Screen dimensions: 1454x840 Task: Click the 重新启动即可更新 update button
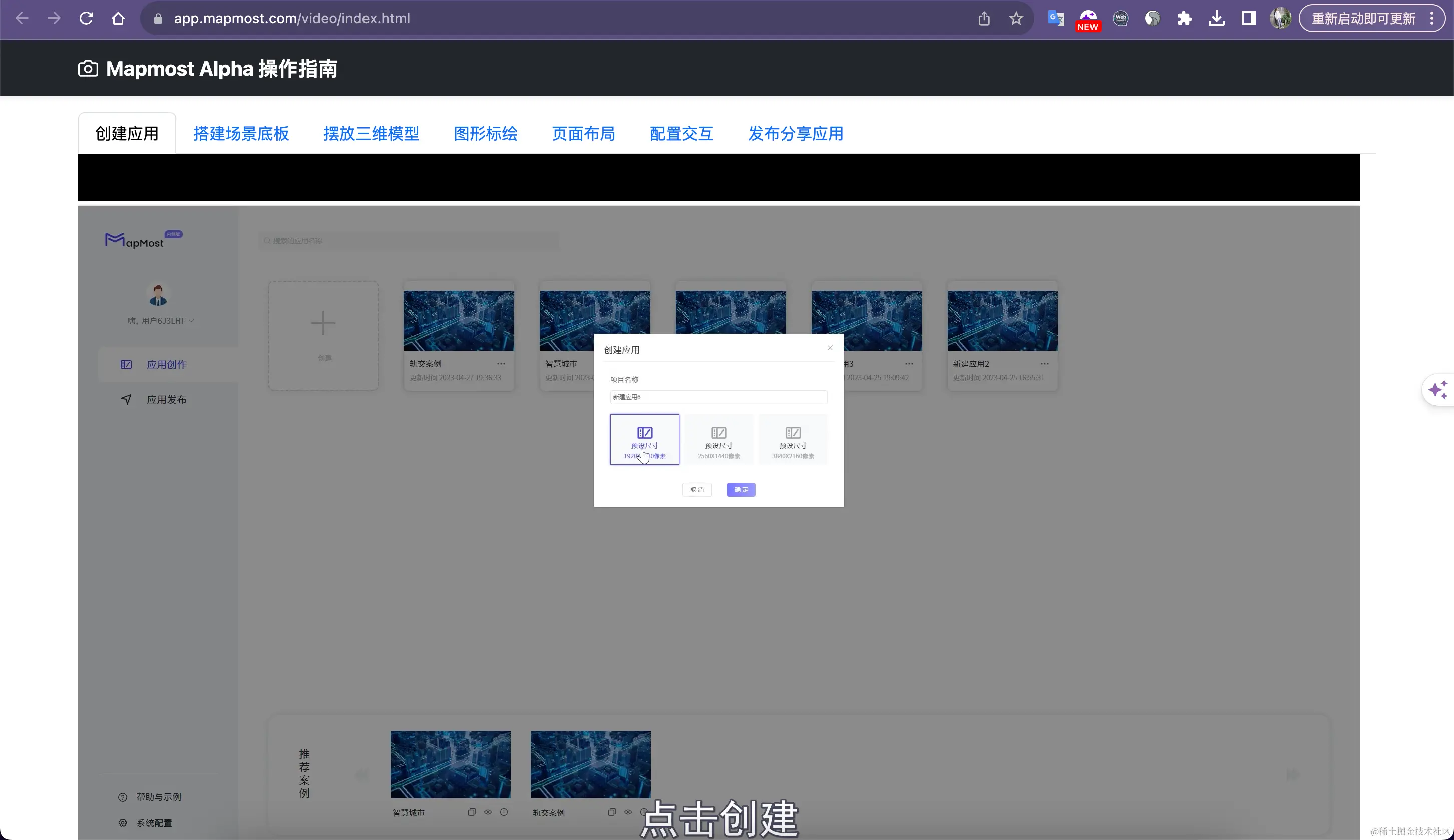(1363, 19)
